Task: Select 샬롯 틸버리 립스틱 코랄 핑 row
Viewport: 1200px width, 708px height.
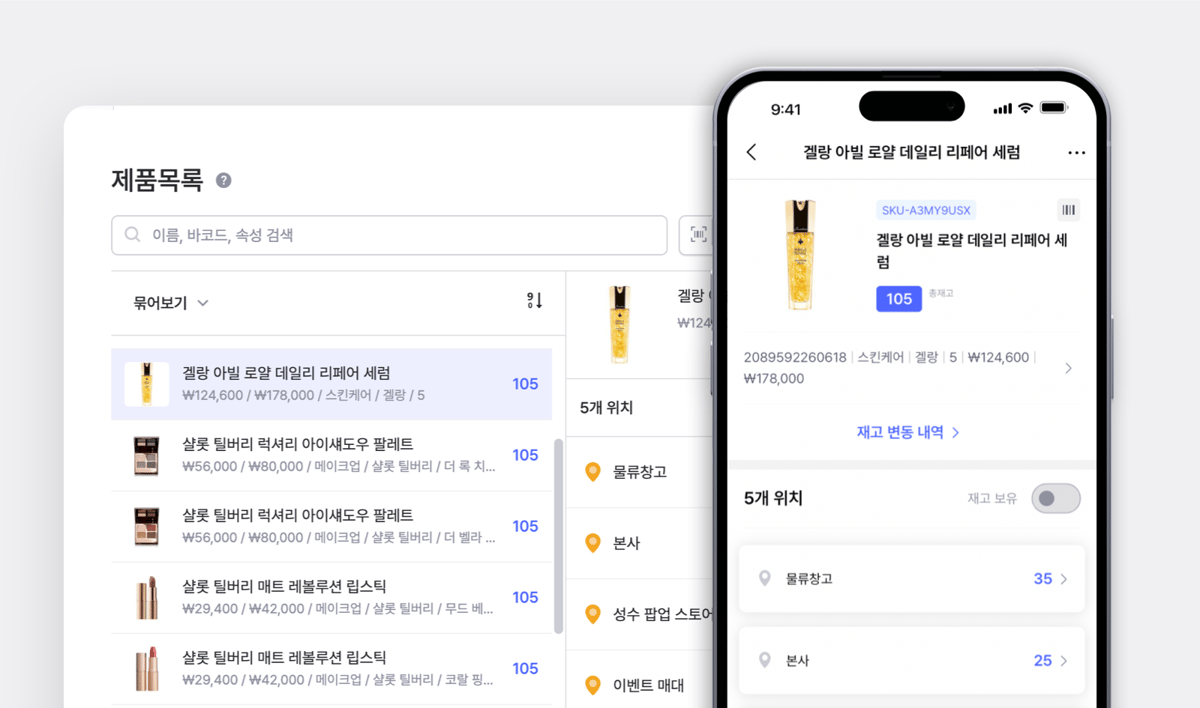Action: (x=331, y=668)
